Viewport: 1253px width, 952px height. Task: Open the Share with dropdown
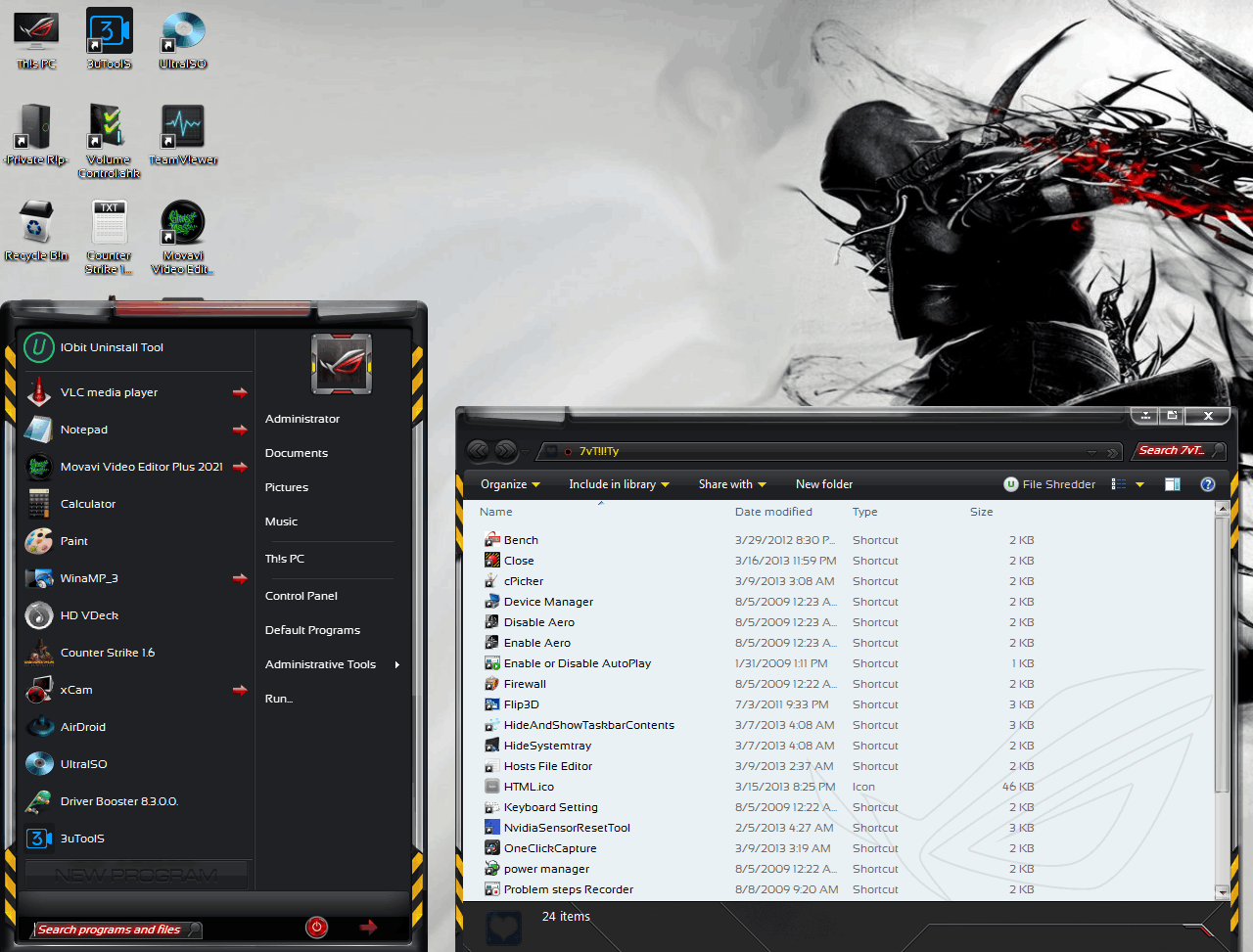tap(732, 484)
